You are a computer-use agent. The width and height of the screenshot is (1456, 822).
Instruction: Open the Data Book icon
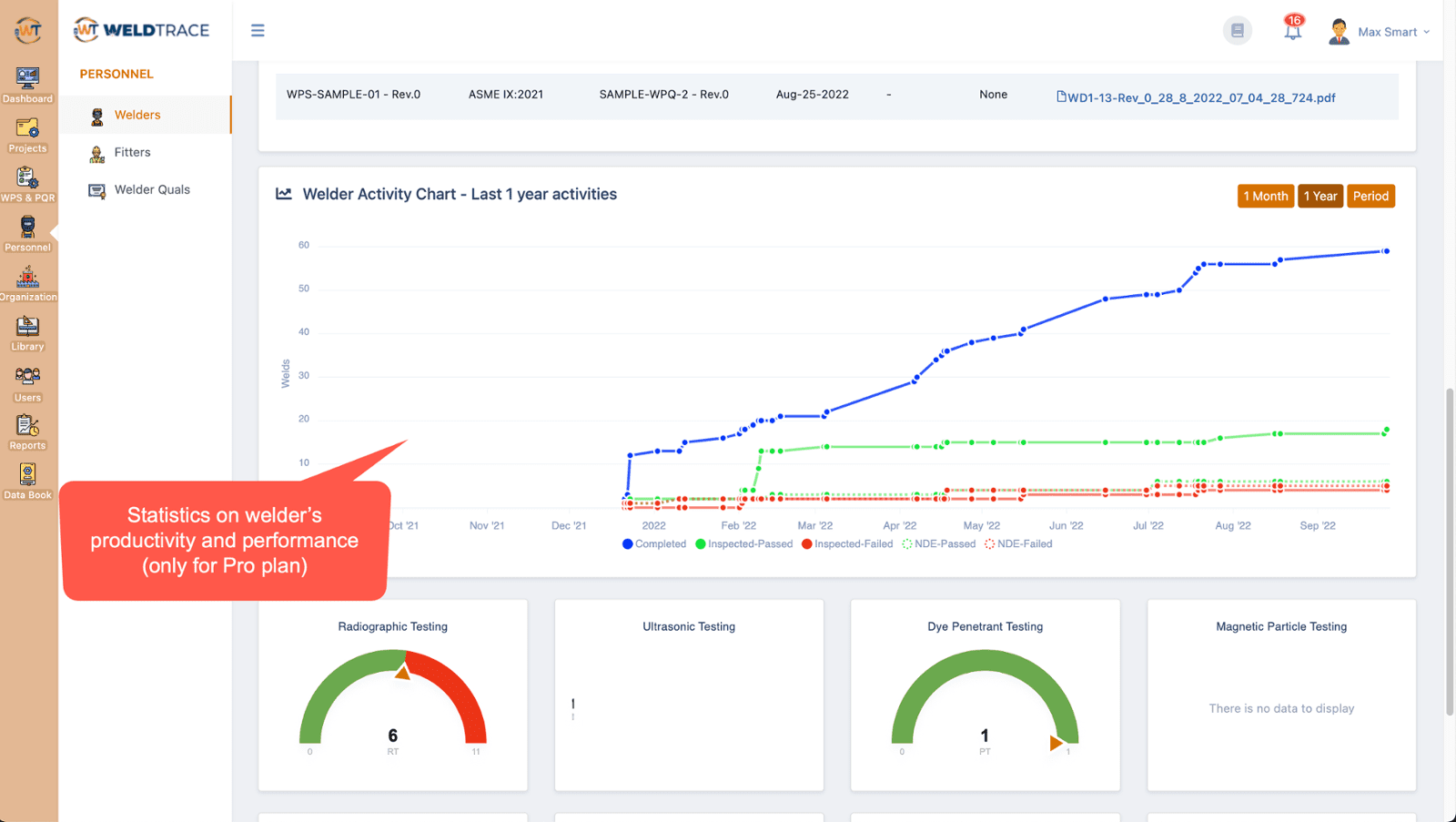[27, 482]
